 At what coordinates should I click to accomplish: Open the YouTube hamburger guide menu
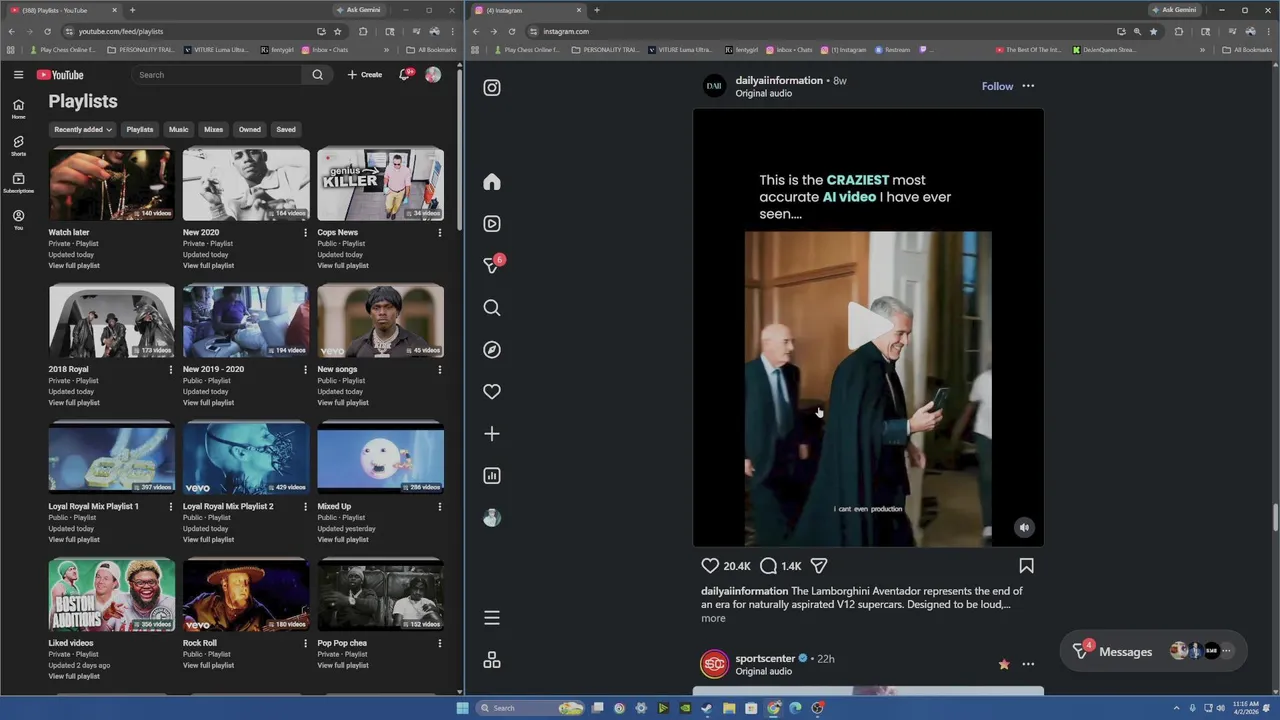point(18,75)
